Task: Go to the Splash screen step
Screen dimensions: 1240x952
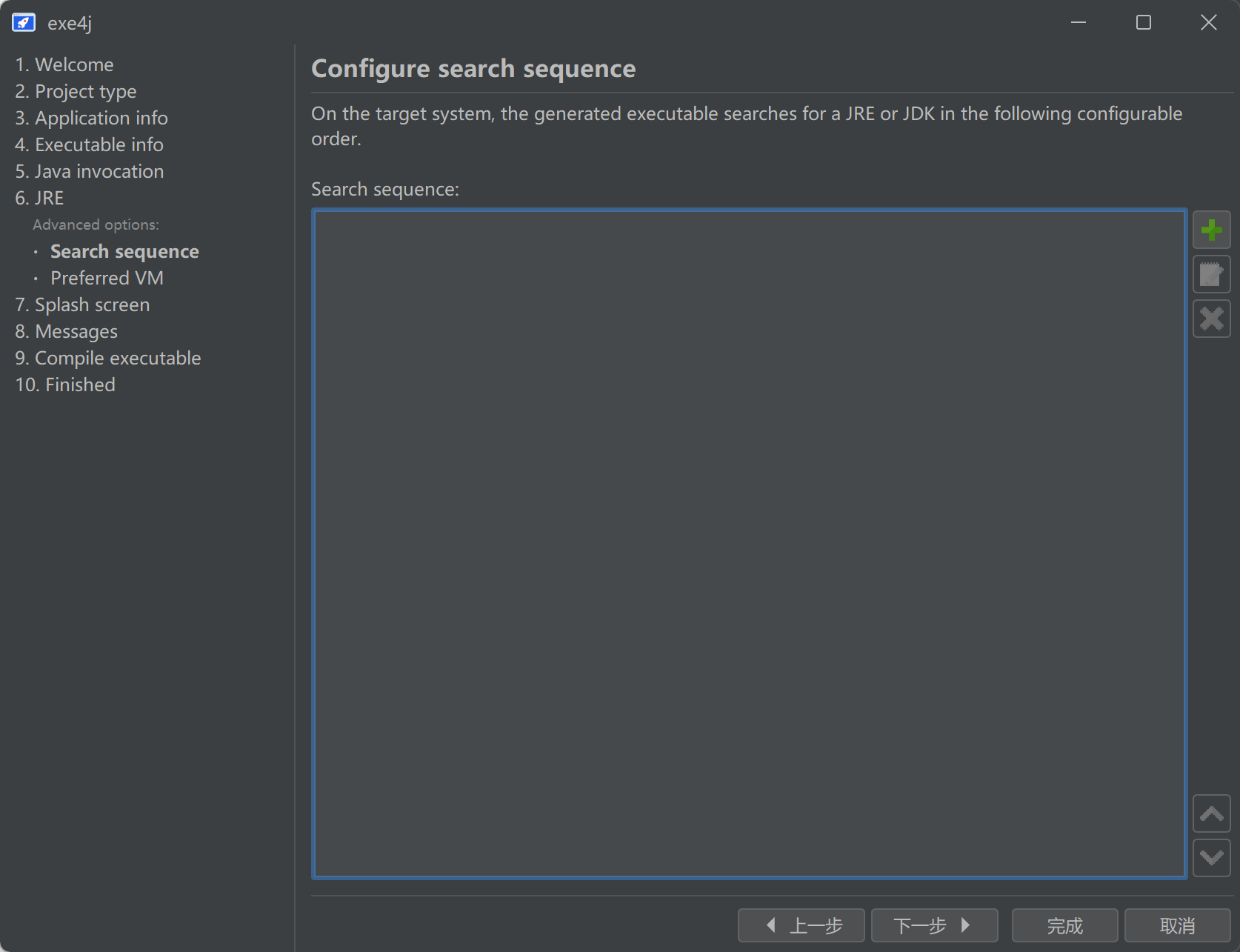Action: click(82, 304)
